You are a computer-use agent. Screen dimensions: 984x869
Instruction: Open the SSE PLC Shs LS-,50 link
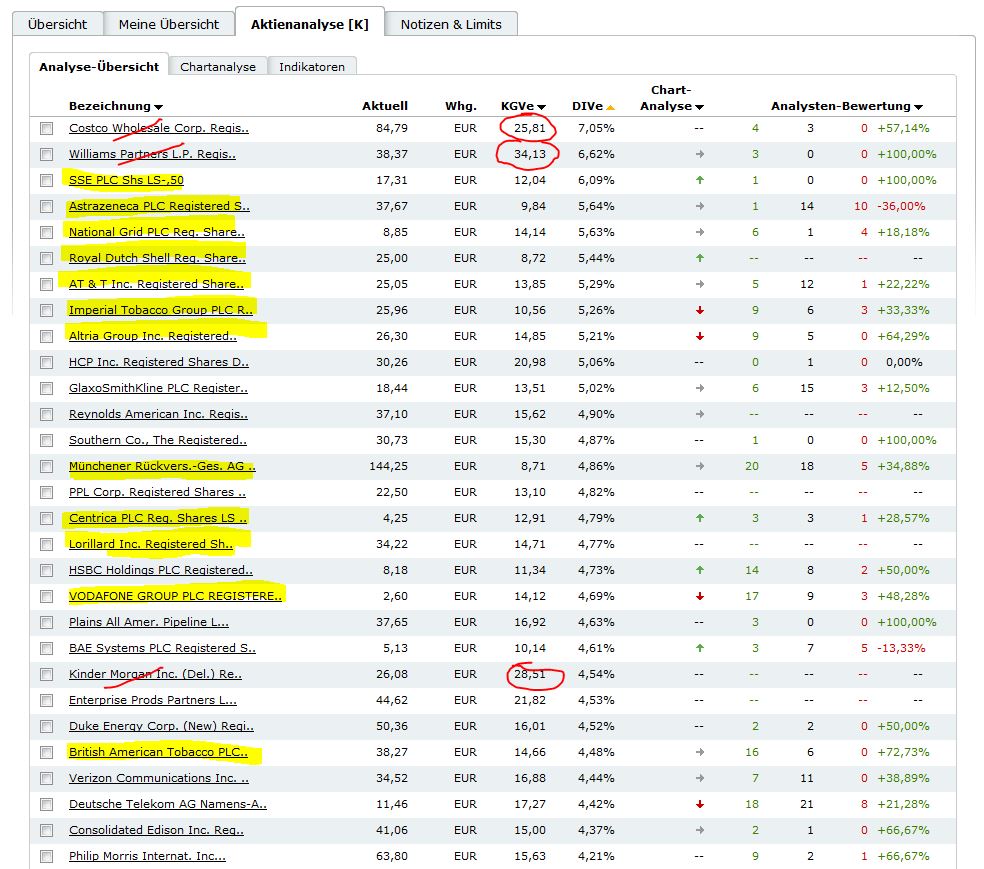point(126,180)
